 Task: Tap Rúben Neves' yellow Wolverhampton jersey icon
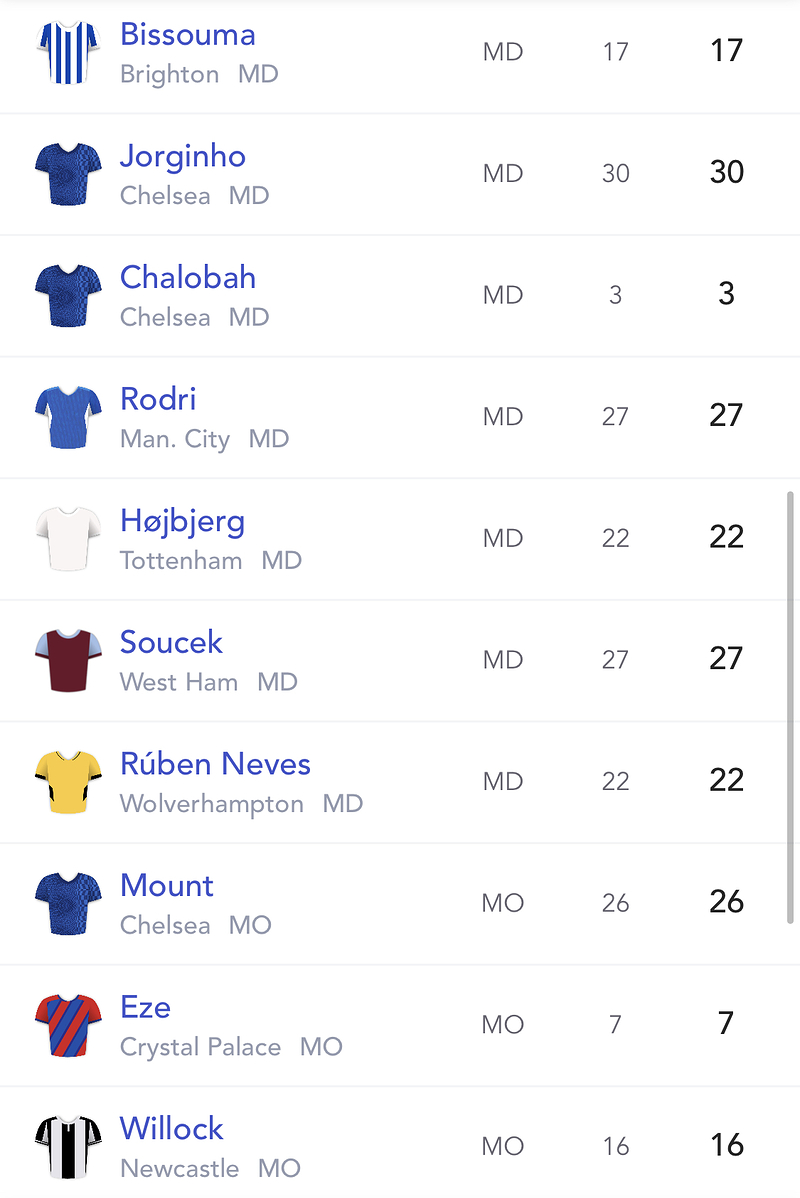pos(68,782)
